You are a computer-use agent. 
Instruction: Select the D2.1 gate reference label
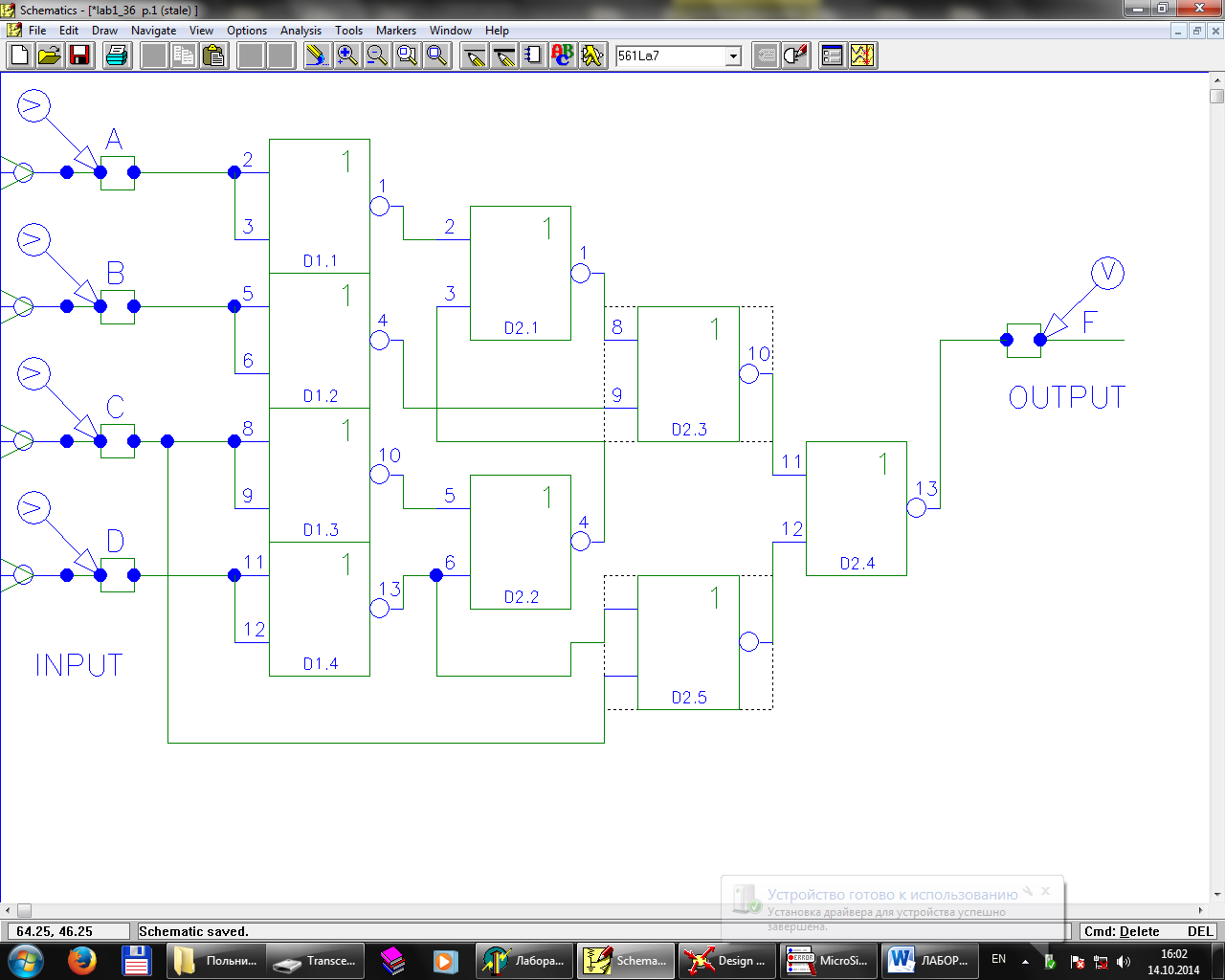click(x=522, y=328)
